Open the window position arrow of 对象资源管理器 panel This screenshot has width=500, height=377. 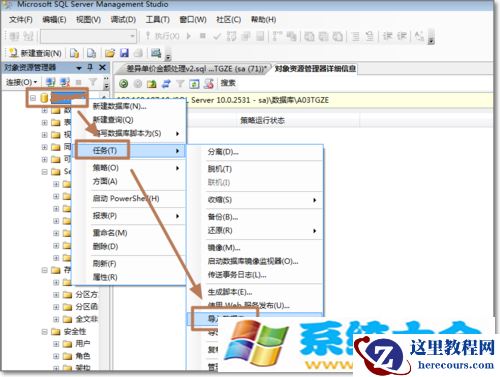pyautogui.click(x=79, y=68)
